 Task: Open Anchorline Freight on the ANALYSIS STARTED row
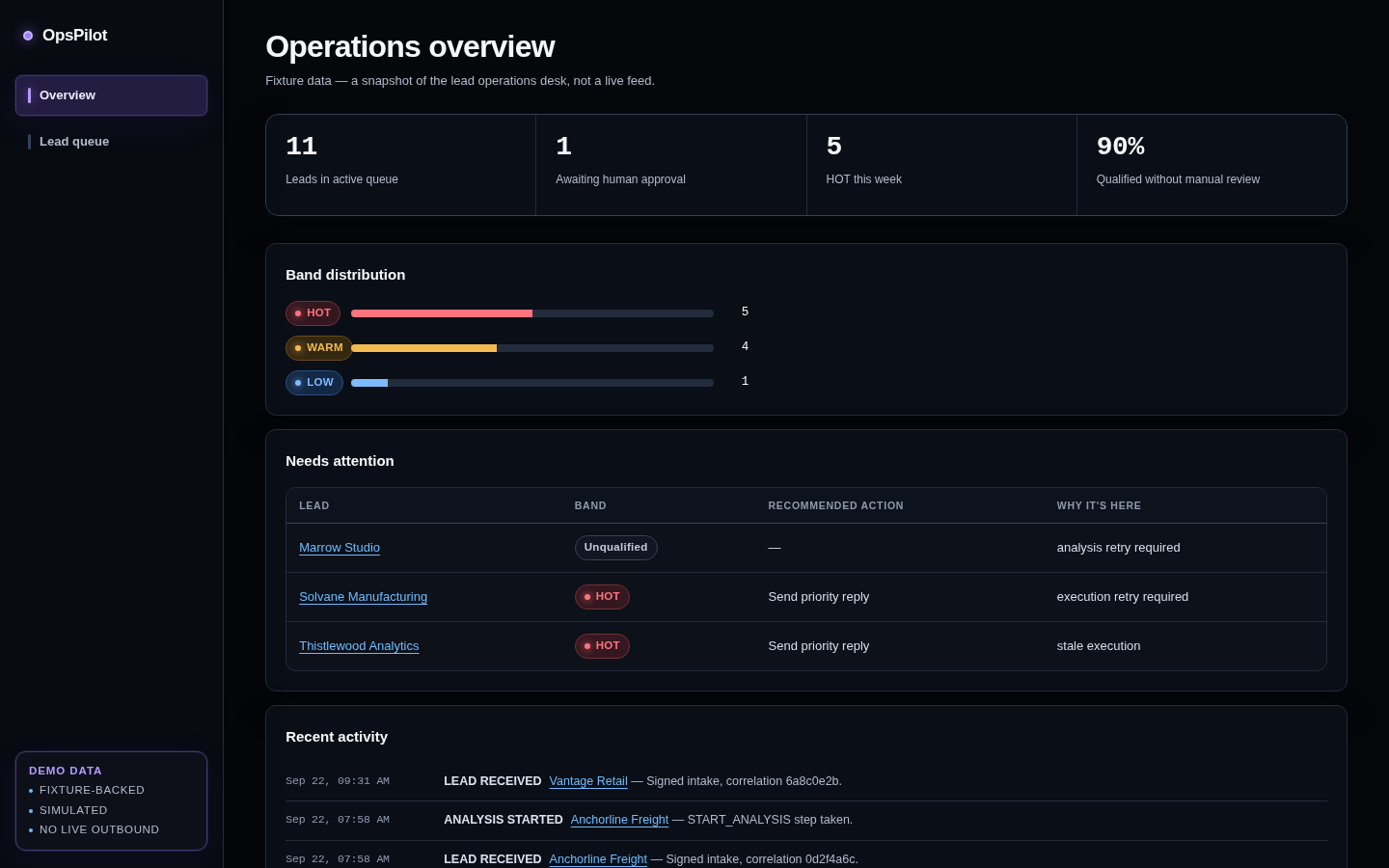click(619, 820)
